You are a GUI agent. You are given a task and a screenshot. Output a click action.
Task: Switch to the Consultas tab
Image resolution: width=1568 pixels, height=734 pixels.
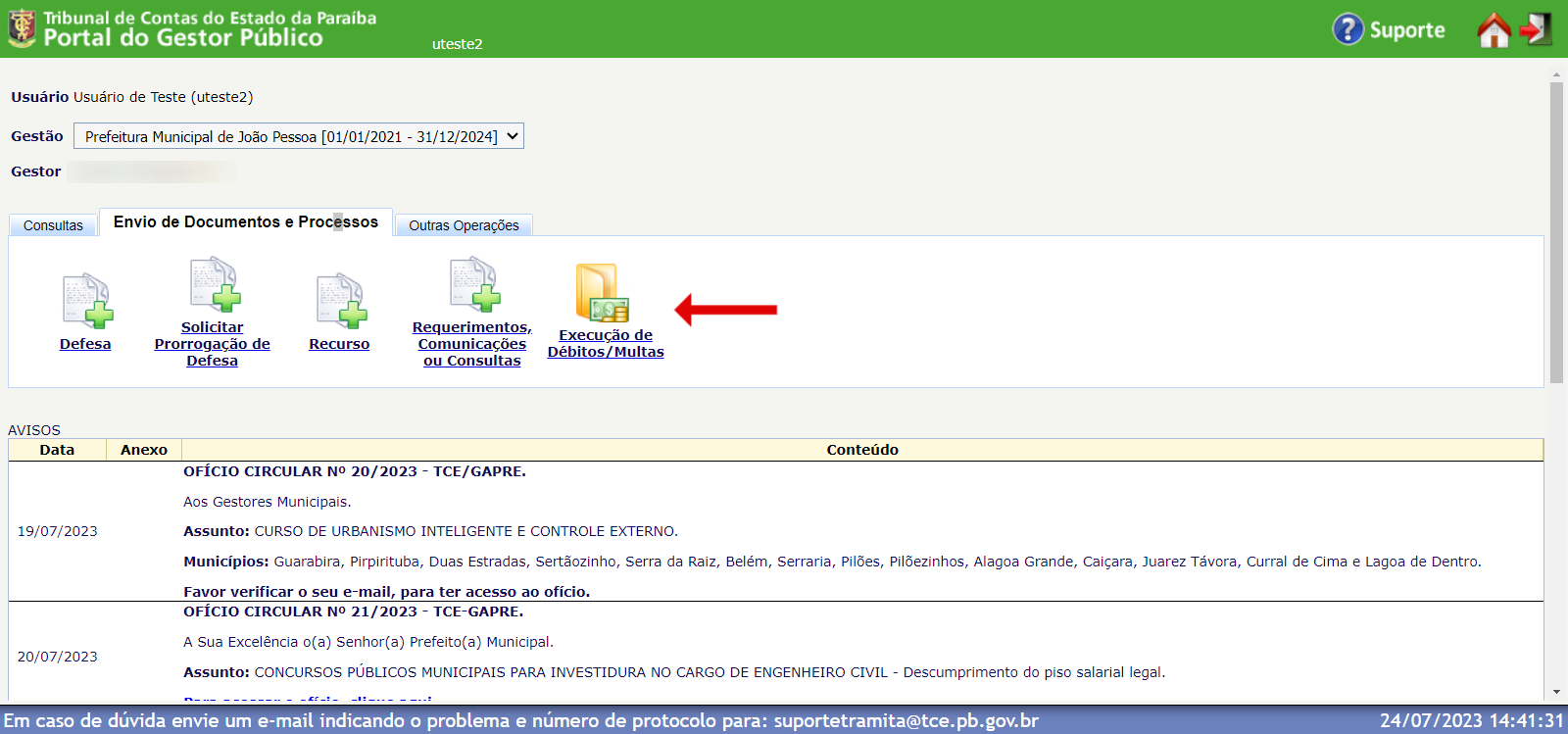pos(53,225)
